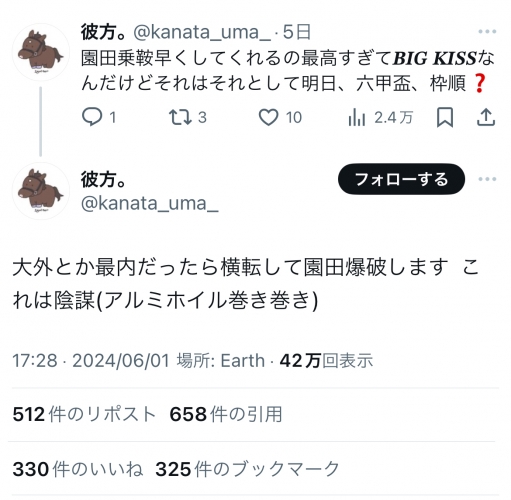
Task: View analytics showing 2.4万 views
Action: [x=380, y=118]
